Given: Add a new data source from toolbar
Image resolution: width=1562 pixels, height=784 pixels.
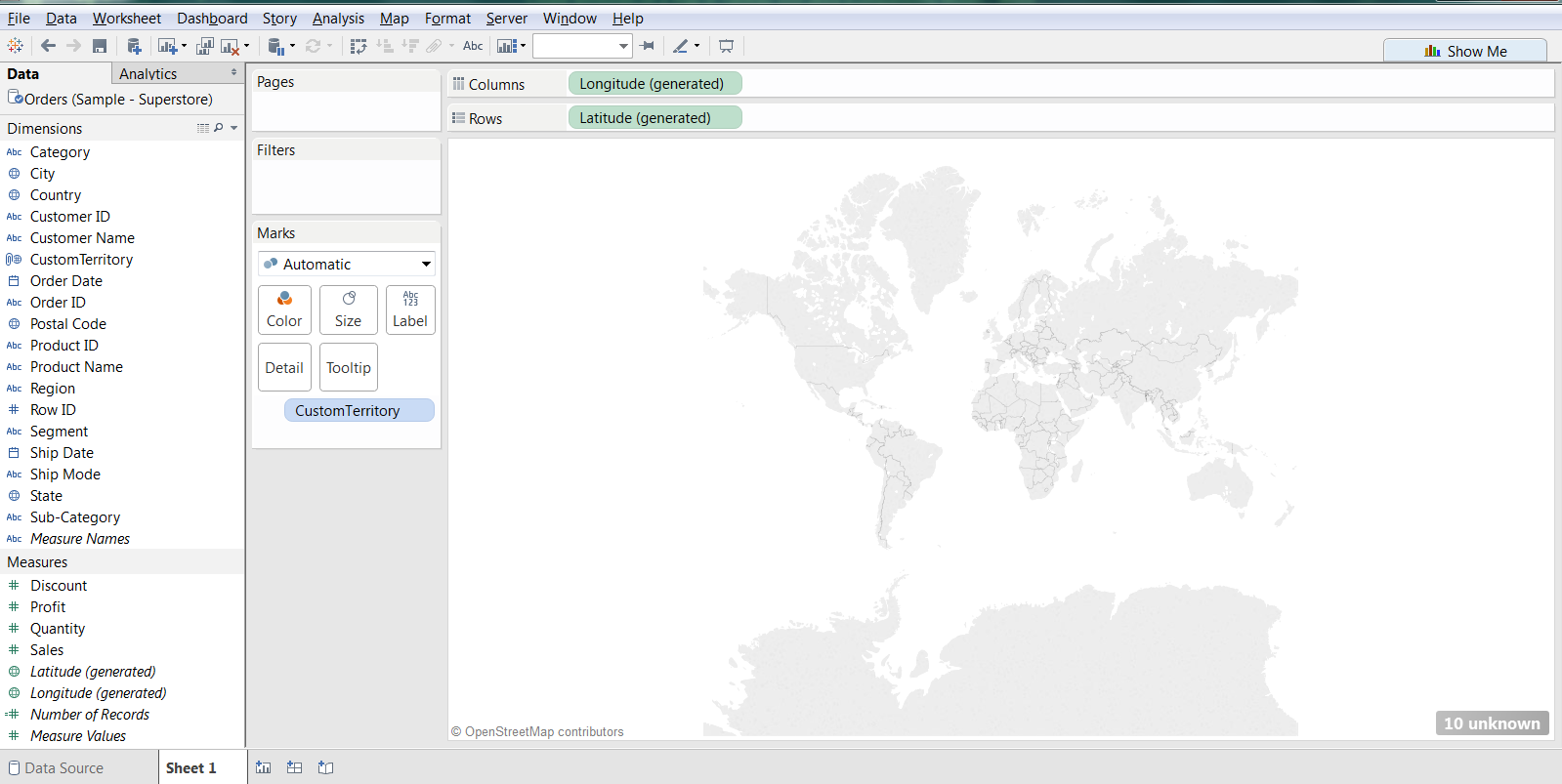Looking at the screenshot, I should point(135,46).
